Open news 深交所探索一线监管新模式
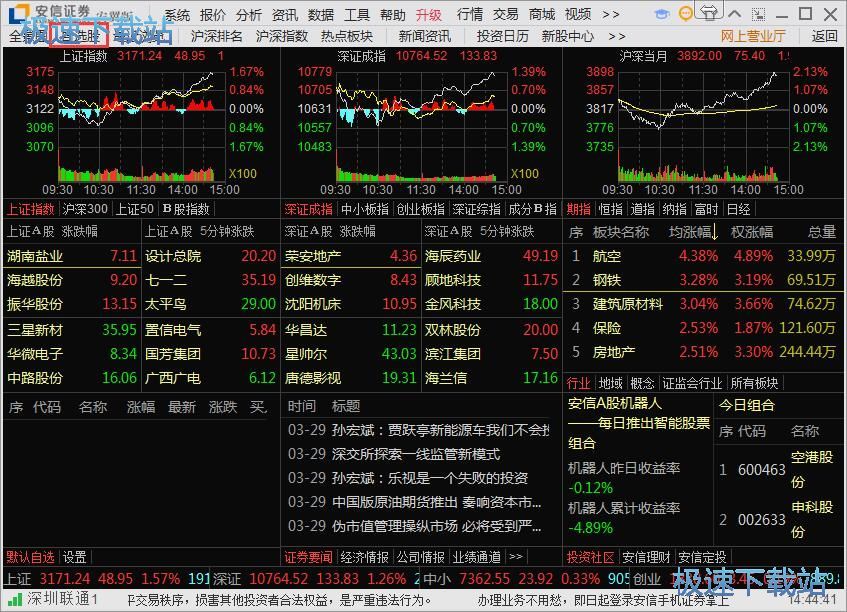Screen dimensions: 847x612 point(416,454)
